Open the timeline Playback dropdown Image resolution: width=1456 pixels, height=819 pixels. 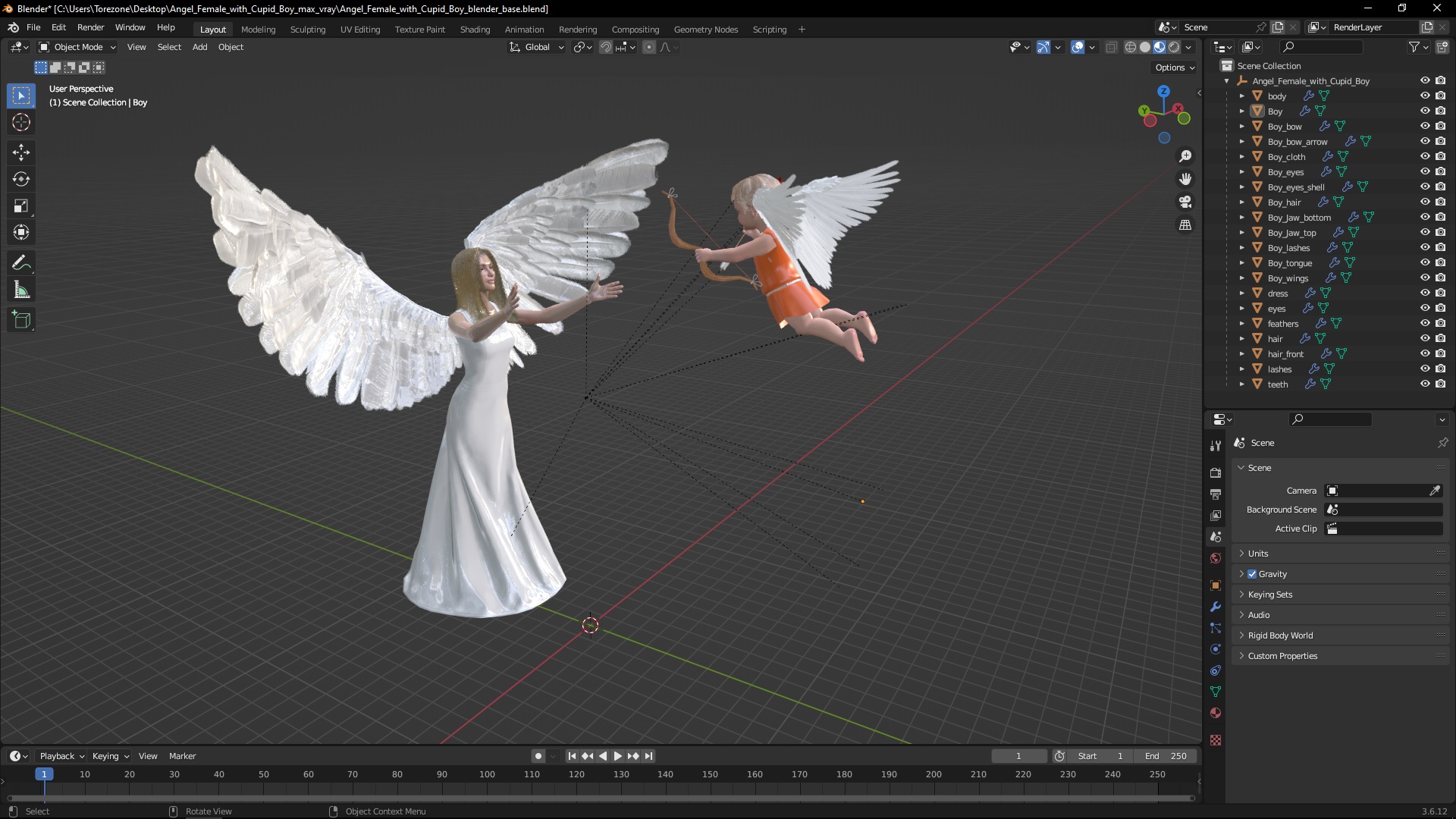click(61, 756)
